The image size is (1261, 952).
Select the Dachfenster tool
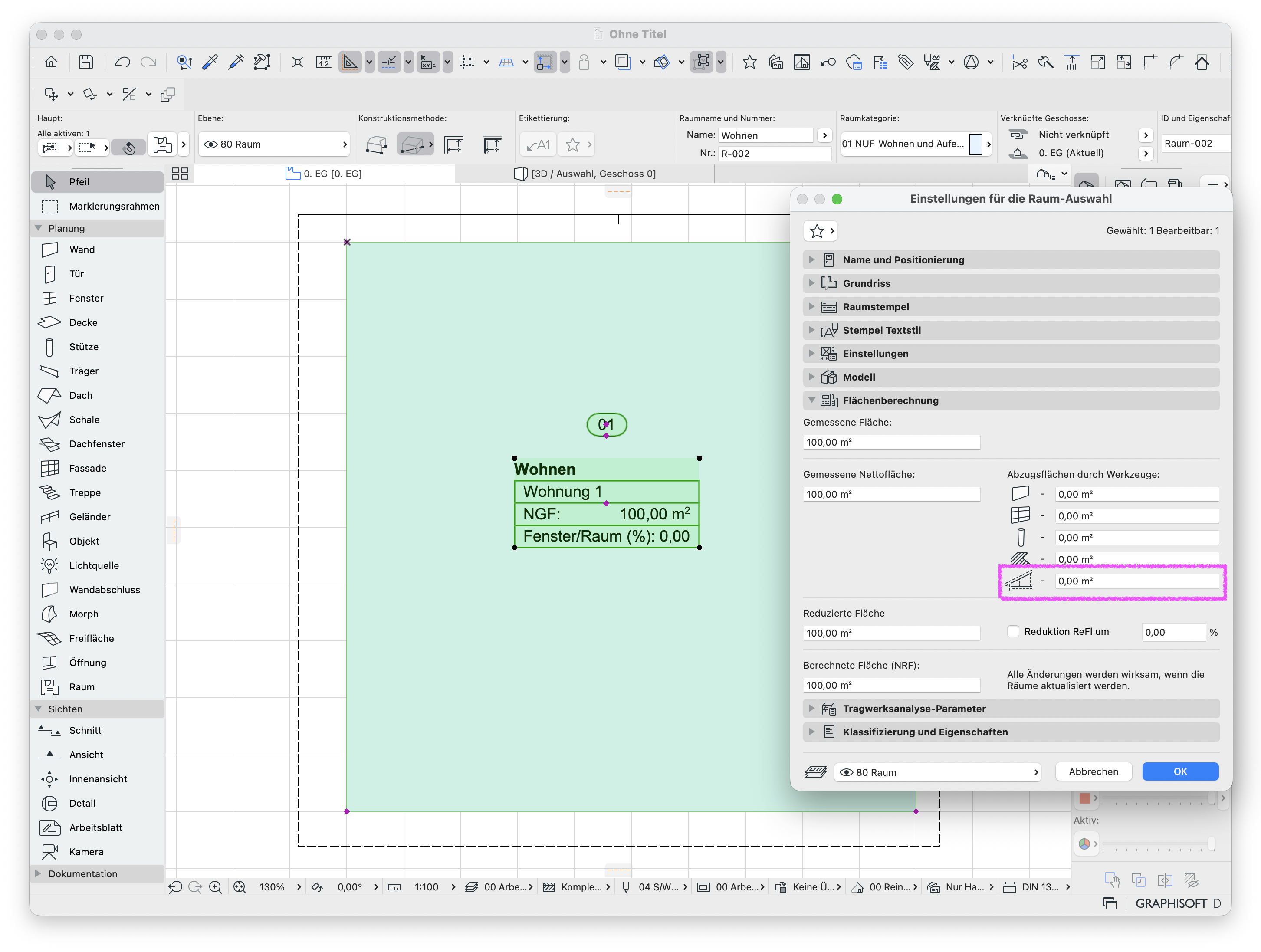pyautogui.click(x=97, y=445)
